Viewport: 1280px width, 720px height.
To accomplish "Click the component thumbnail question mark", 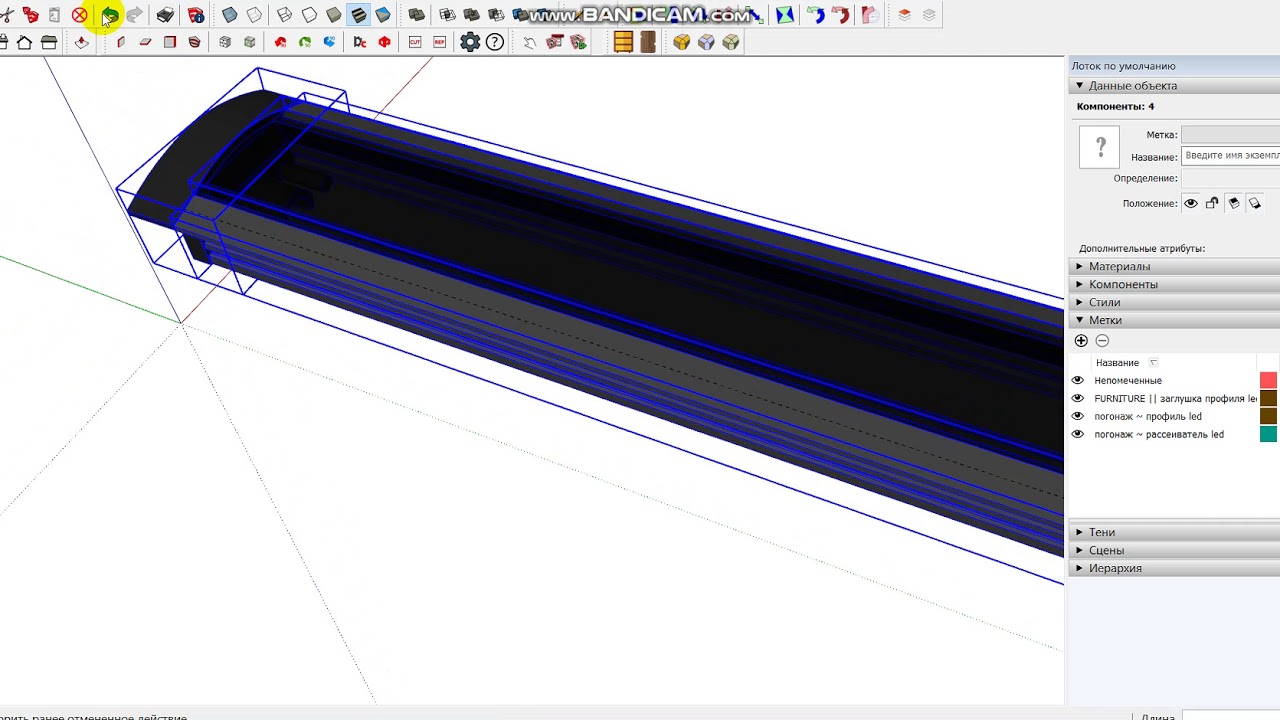I will pos(1100,147).
